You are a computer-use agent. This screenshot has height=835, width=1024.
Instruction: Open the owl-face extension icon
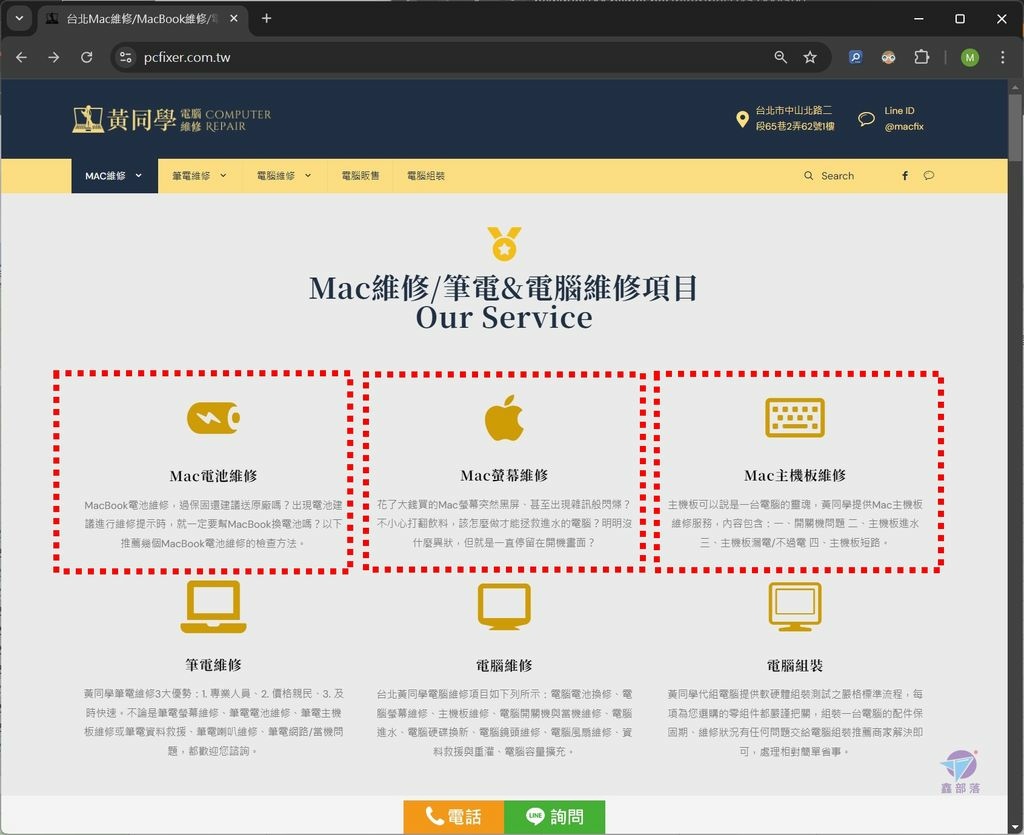888,57
